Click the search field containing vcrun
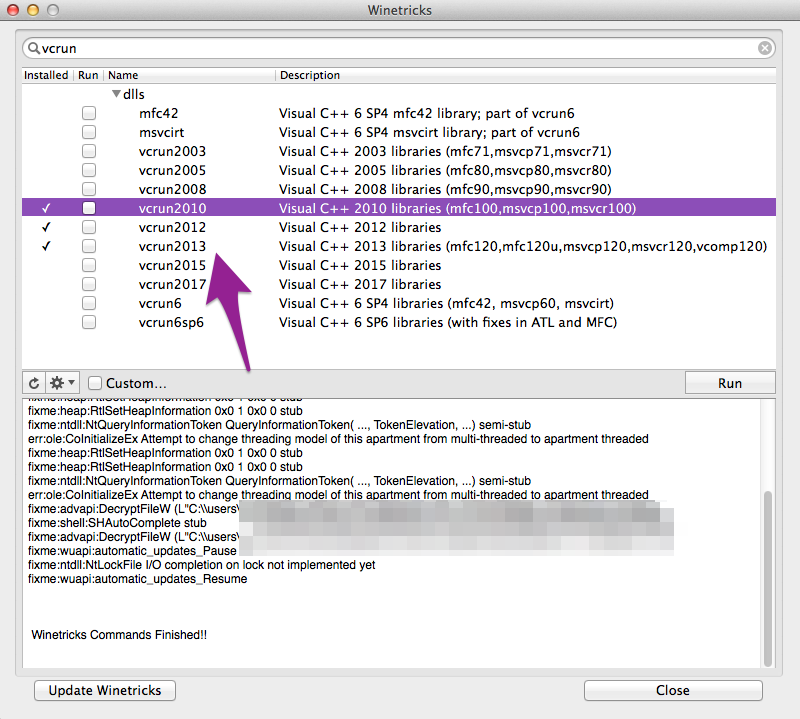 click(x=399, y=48)
